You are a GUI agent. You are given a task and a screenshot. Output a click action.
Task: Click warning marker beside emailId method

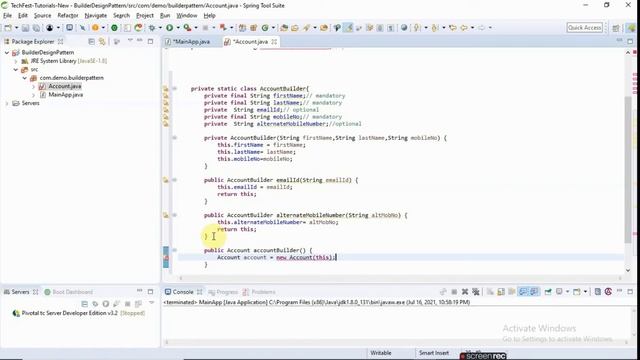tap(166, 180)
